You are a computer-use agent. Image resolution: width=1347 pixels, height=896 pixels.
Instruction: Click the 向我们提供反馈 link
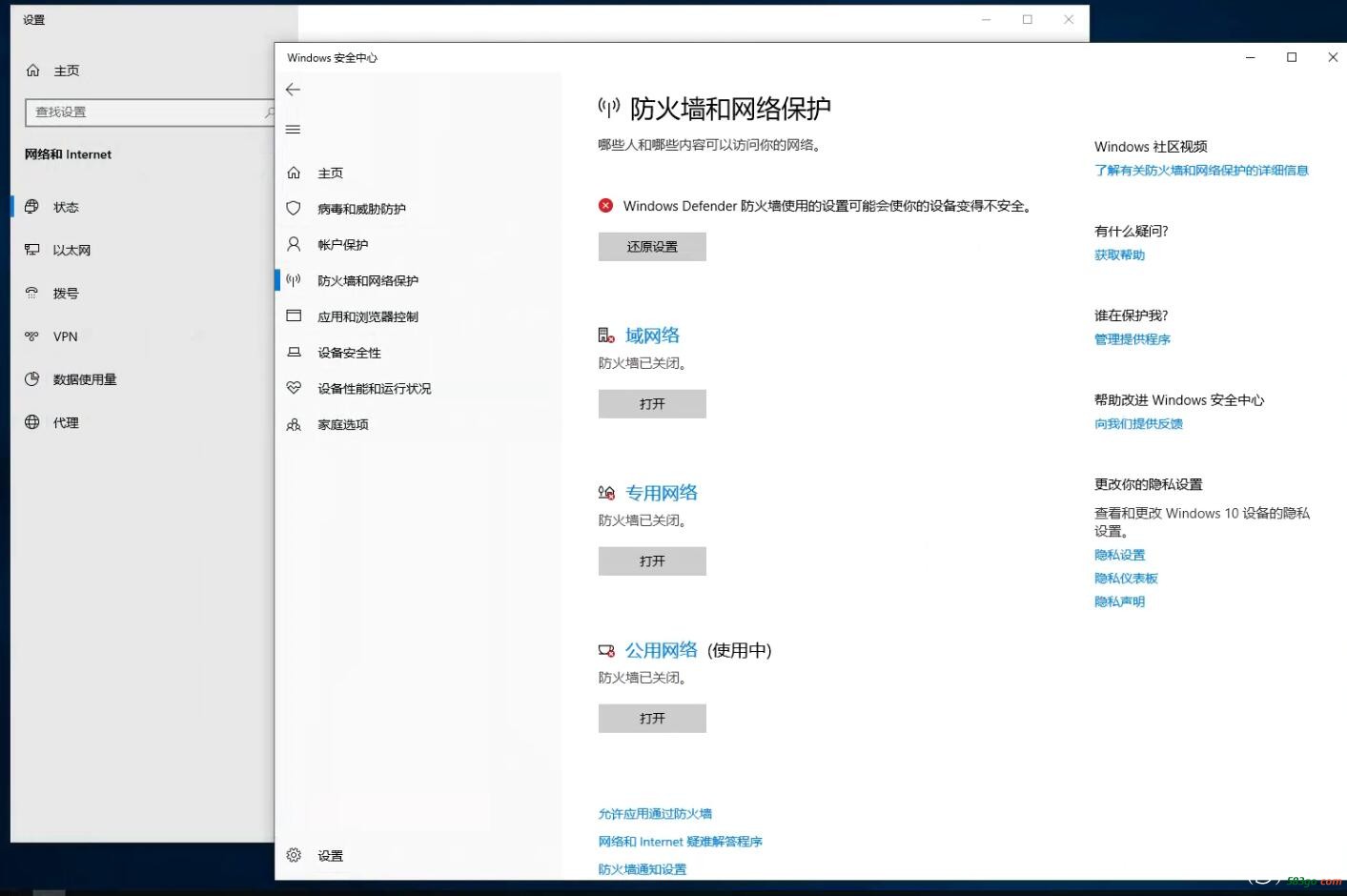(x=1138, y=424)
